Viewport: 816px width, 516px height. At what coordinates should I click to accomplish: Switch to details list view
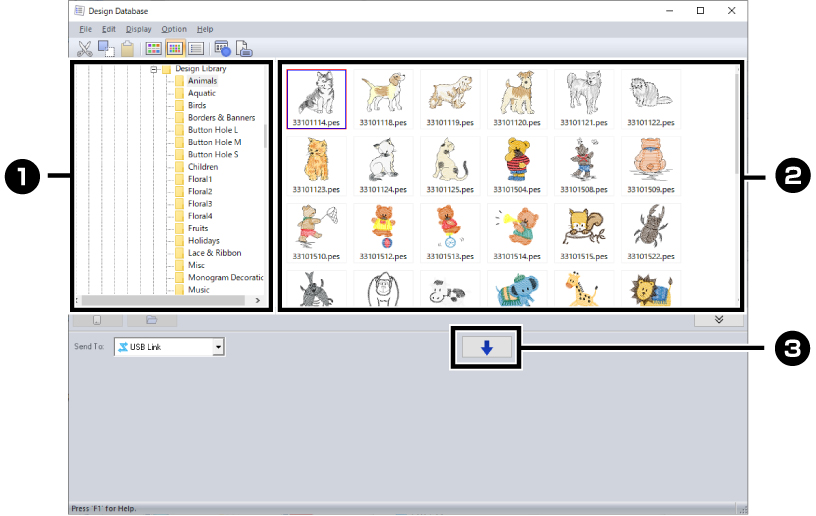(196, 47)
